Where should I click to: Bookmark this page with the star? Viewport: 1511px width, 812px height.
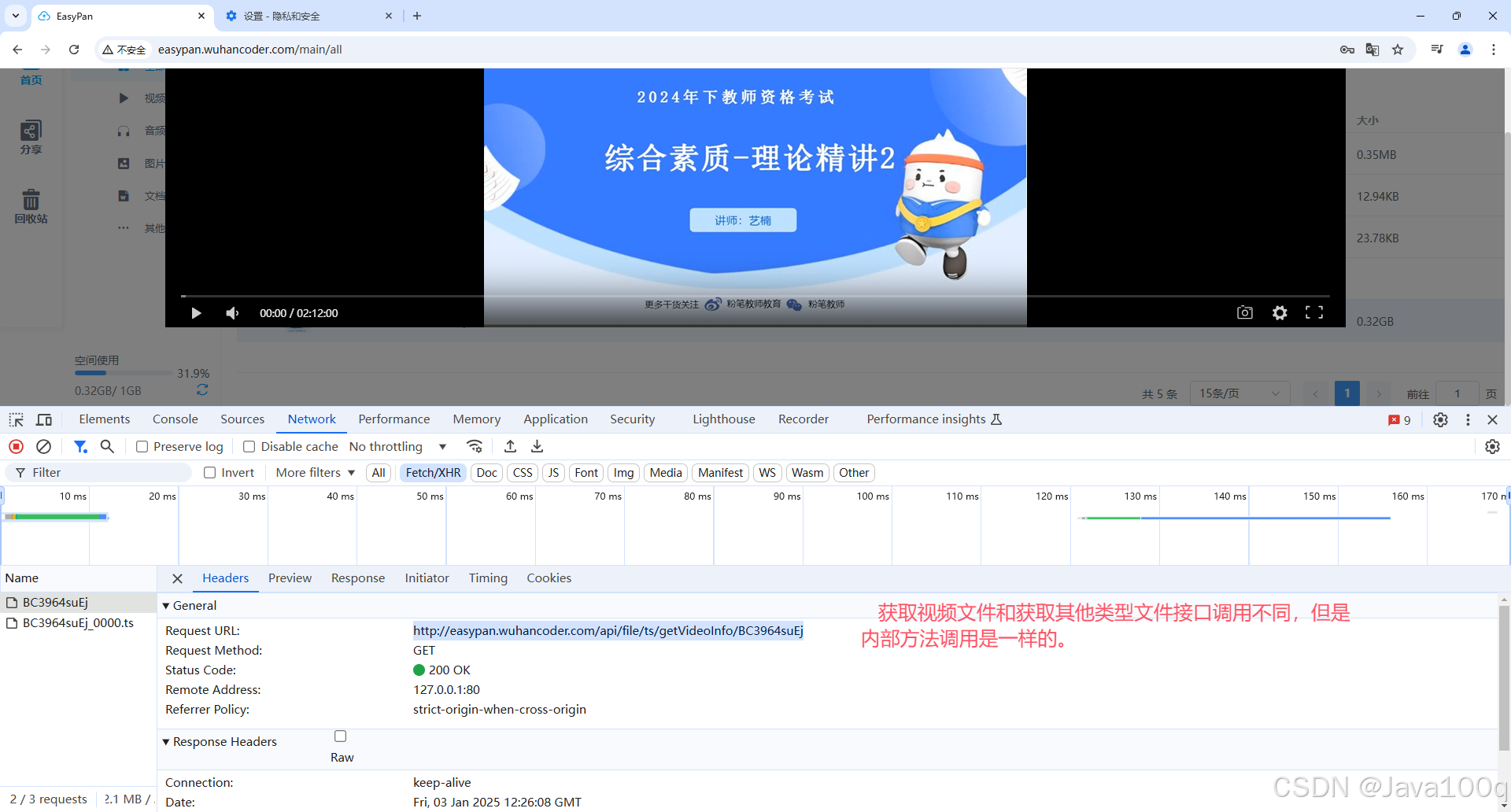click(1398, 50)
